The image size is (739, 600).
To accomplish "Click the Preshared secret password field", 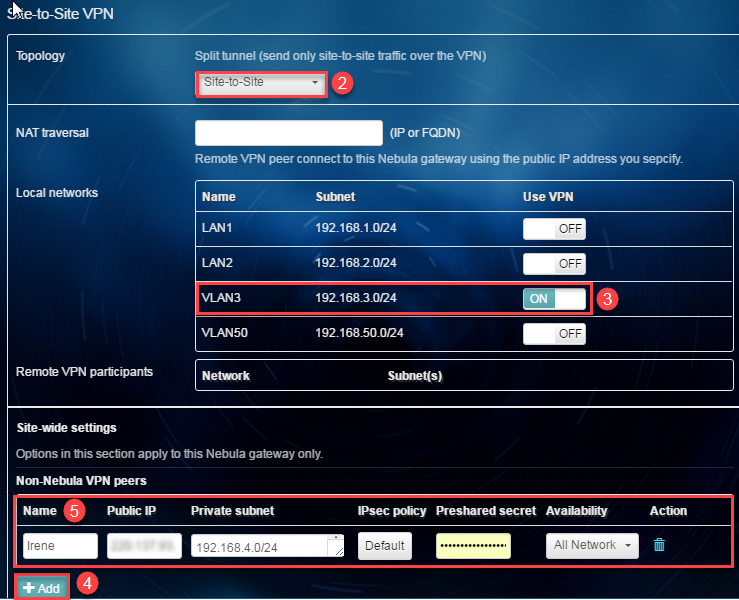I will point(473,546).
